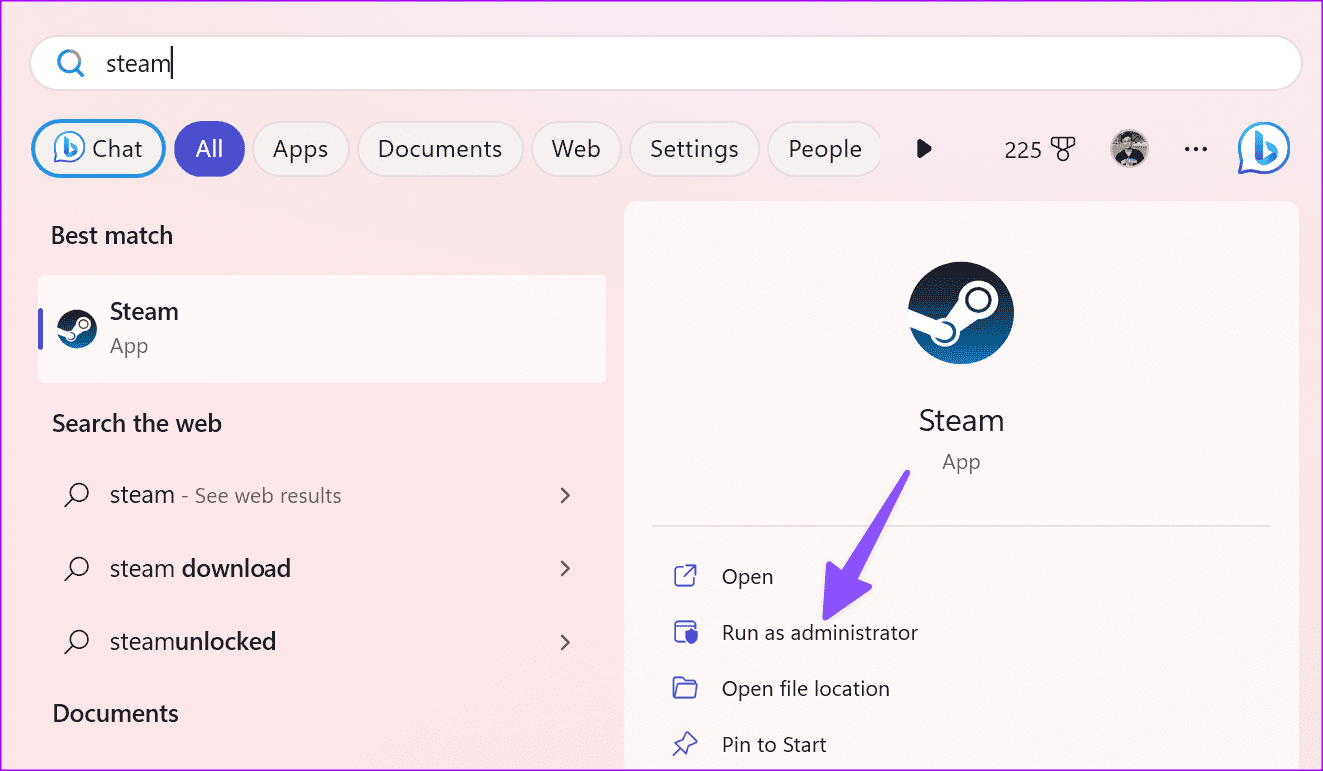Switch to the Apps filter tab

pyautogui.click(x=300, y=149)
